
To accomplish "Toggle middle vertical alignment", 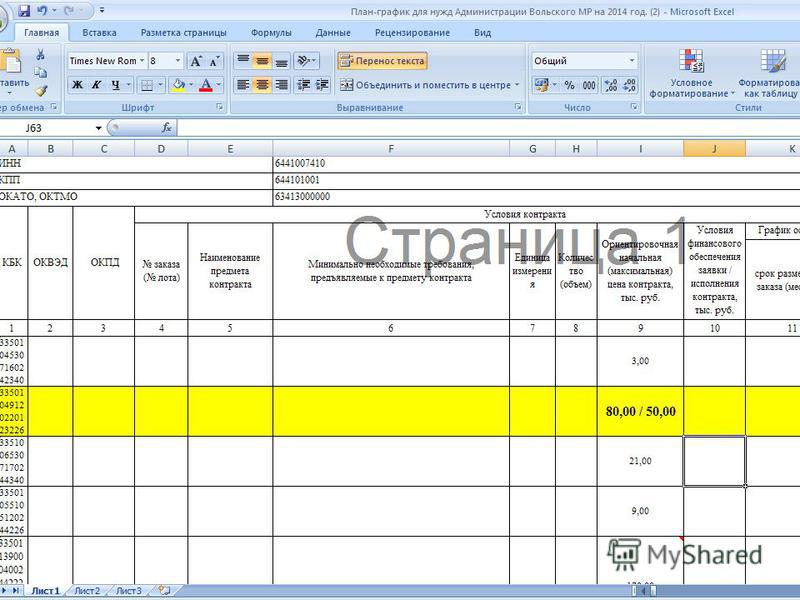I will pyautogui.click(x=262, y=61).
